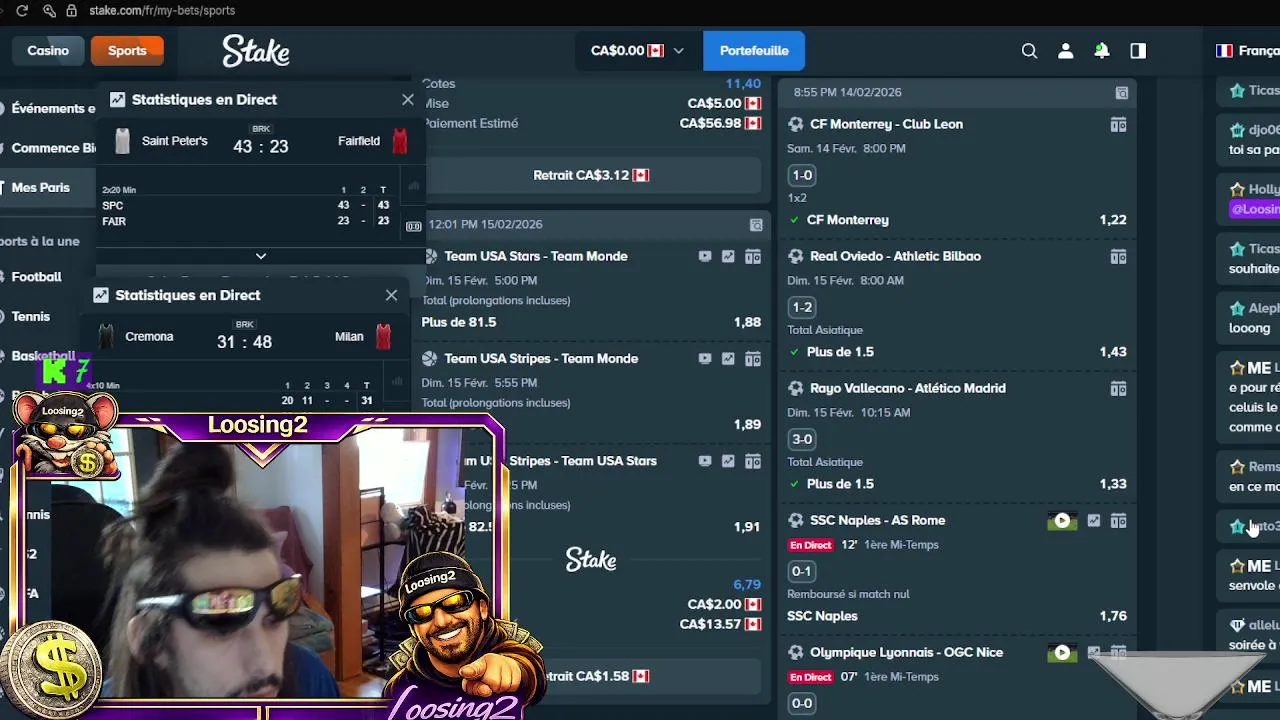
Task: Open the Casino section
Action: point(48,50)
